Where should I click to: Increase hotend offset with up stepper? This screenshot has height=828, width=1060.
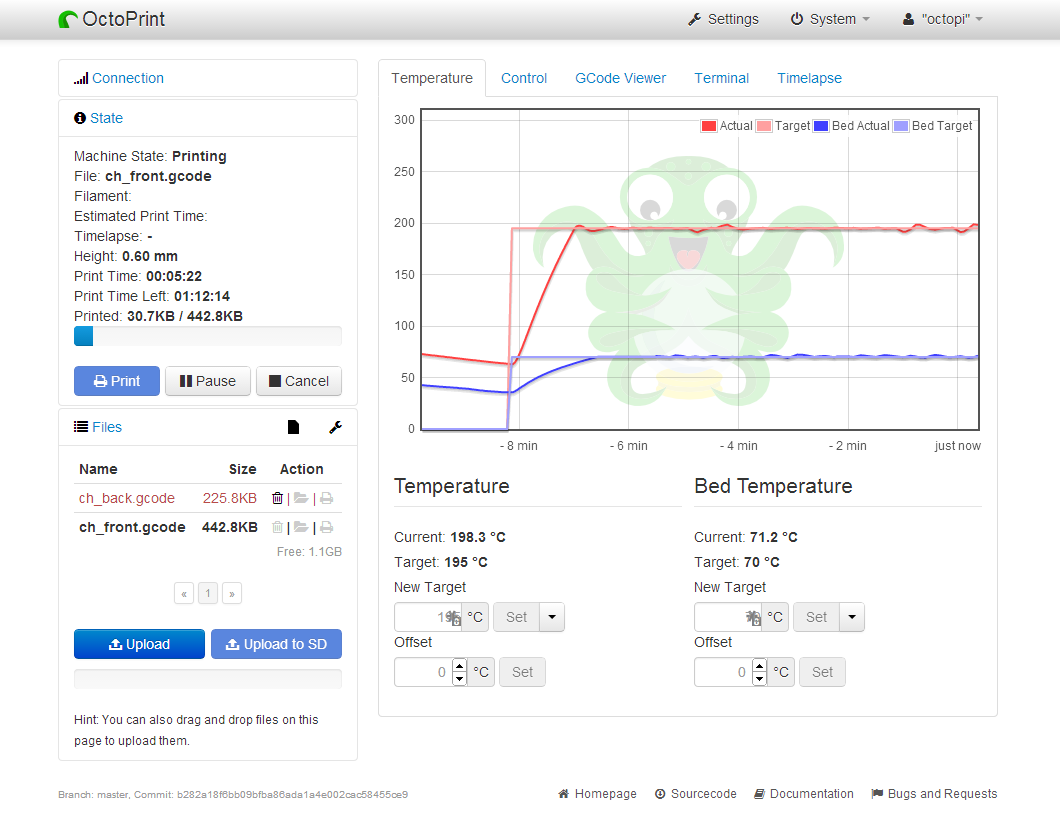tap(460, 666)
